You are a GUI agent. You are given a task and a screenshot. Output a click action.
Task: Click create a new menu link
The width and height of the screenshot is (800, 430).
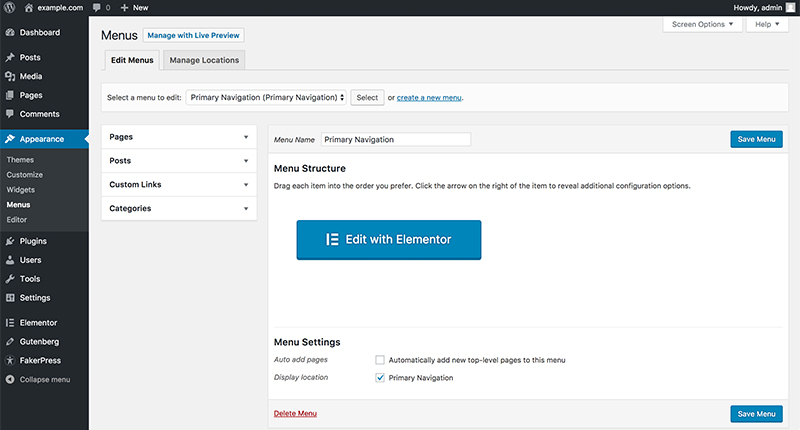(429, 97)
